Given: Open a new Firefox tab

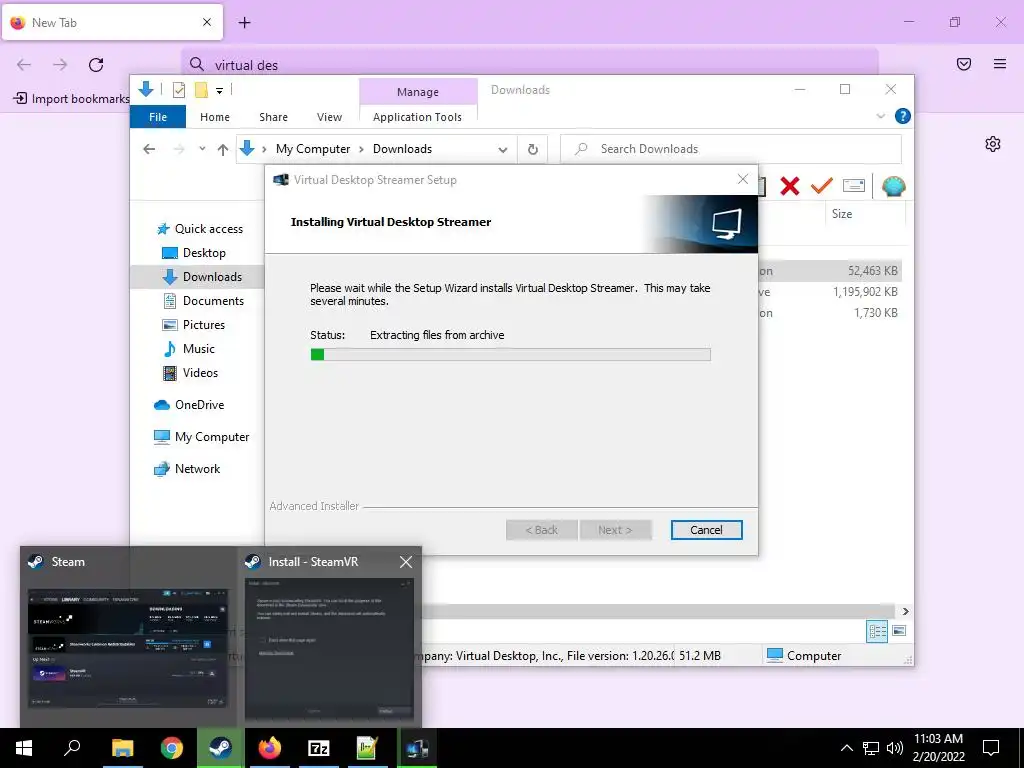Looking at the screenshot, I should coord(244,23).
